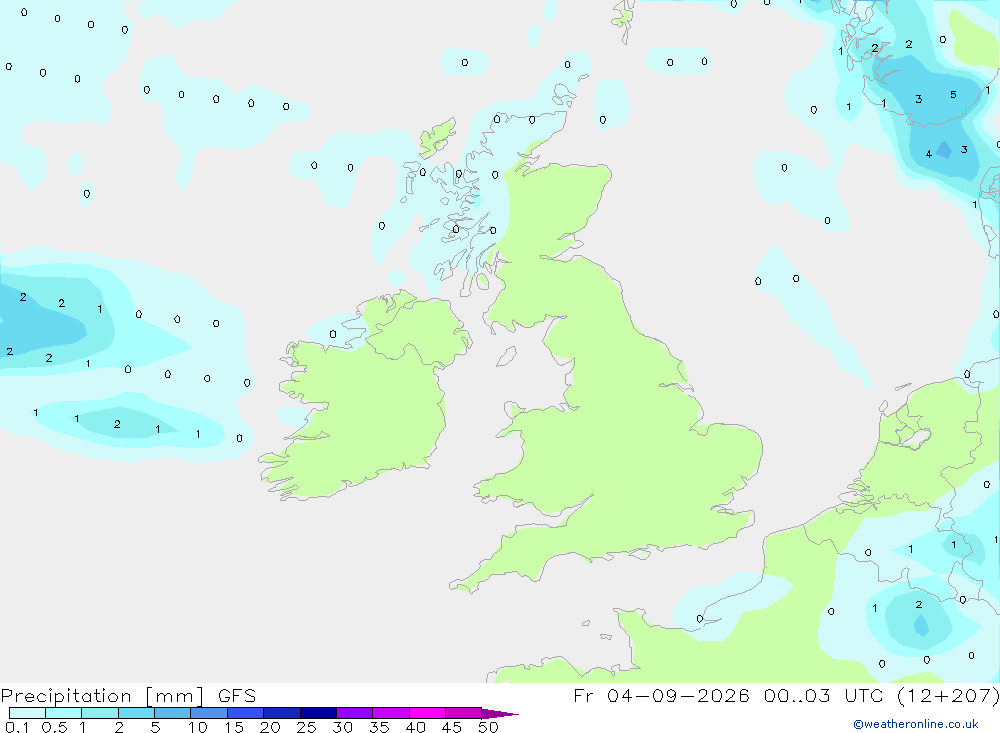The image size is (1000, 733).
Task: Click the "0" value off Northern Ireland's northwest coast
Action: tap(332, 334)
